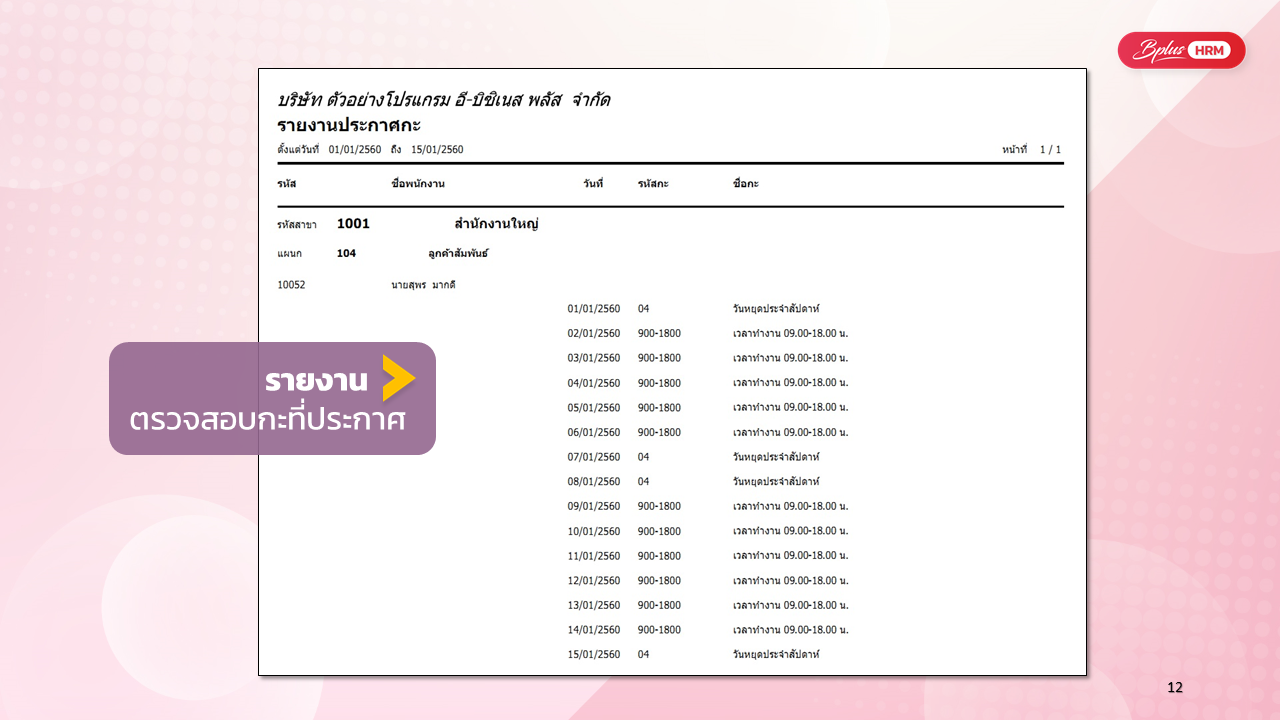This screenshot has width=1280, height=720.
Task: Click shift code 04 for 01/01/2560
Action: 644,309
